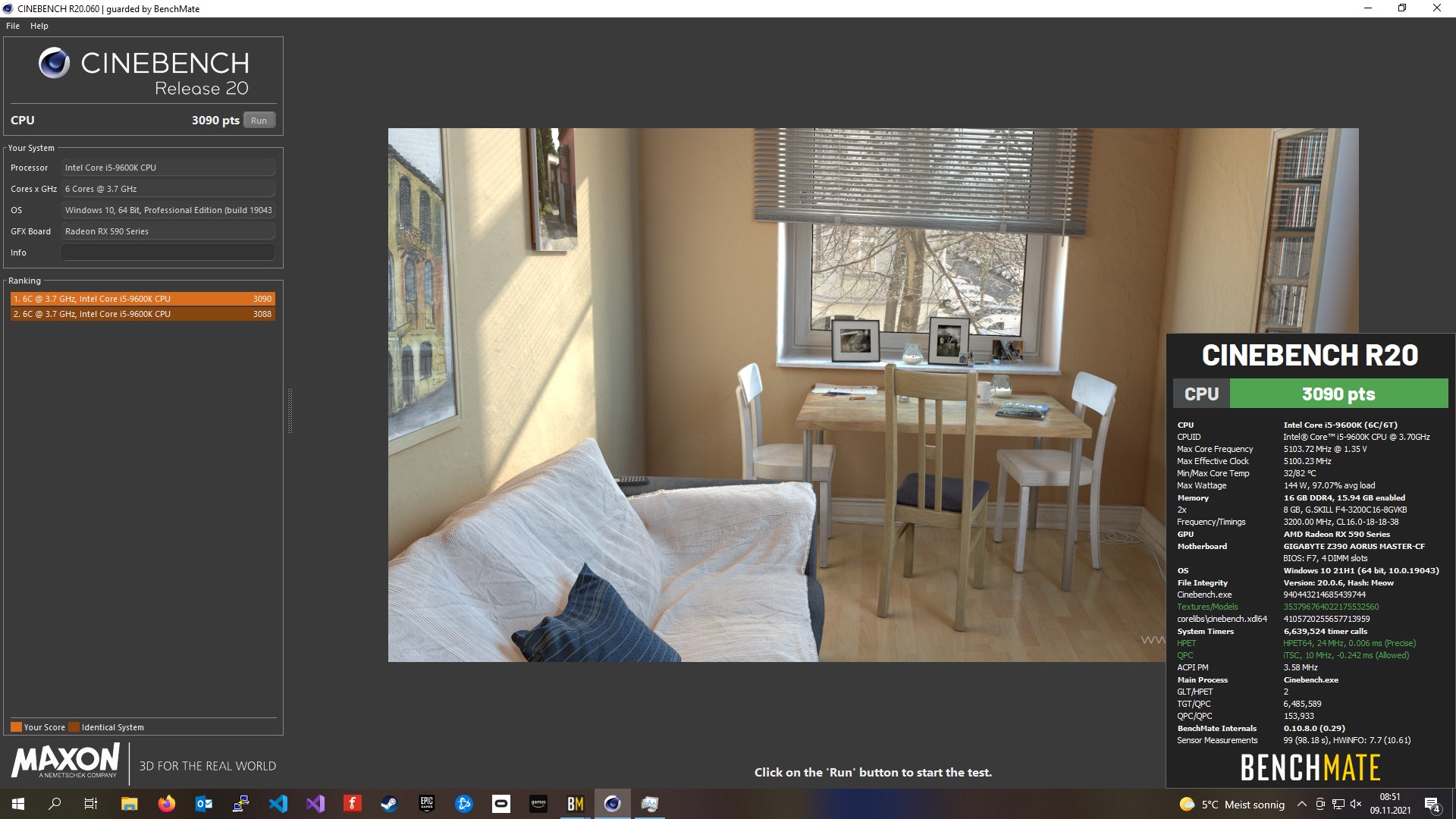Open the weather widget showing 5°C Meist sonnig

1232,805
